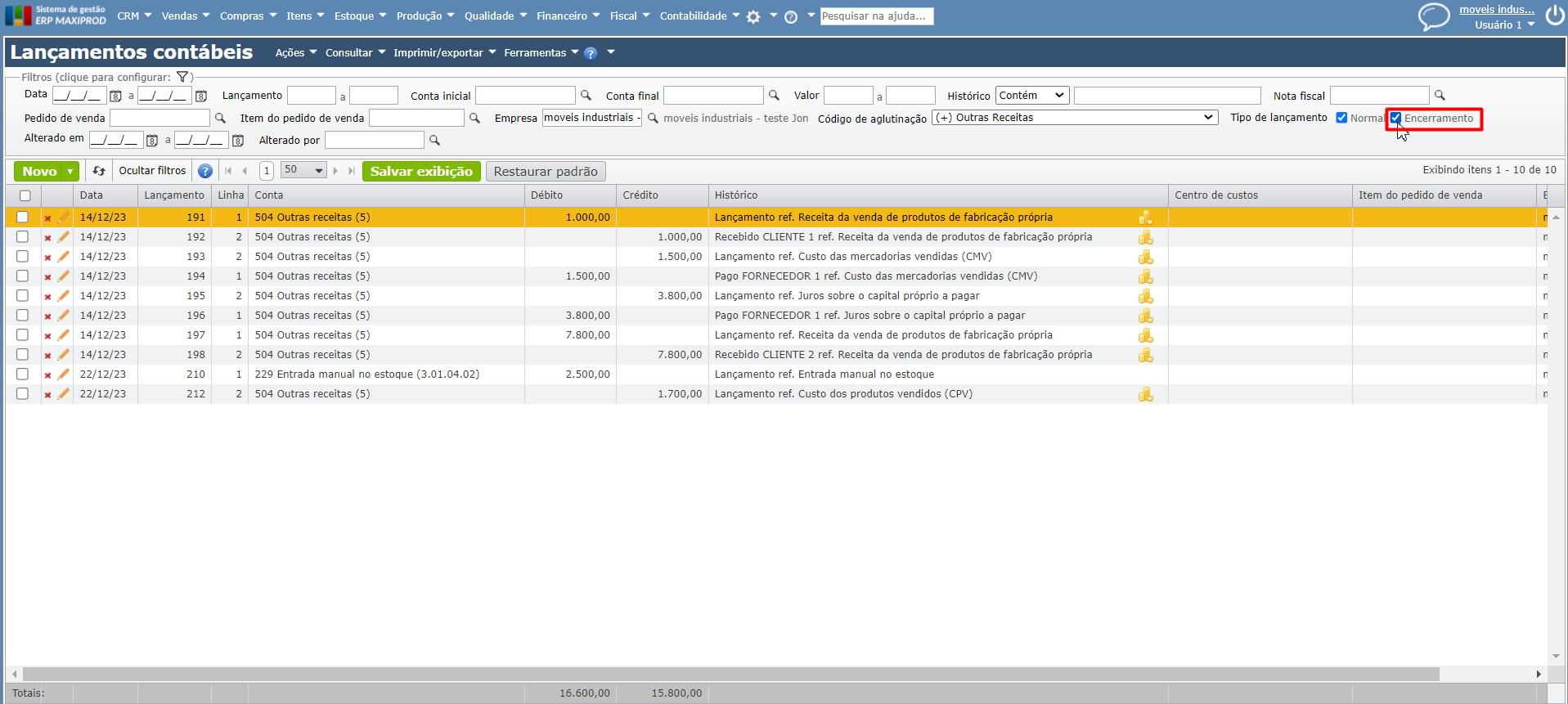Open the Contabilidade menu

pos(700,16)
